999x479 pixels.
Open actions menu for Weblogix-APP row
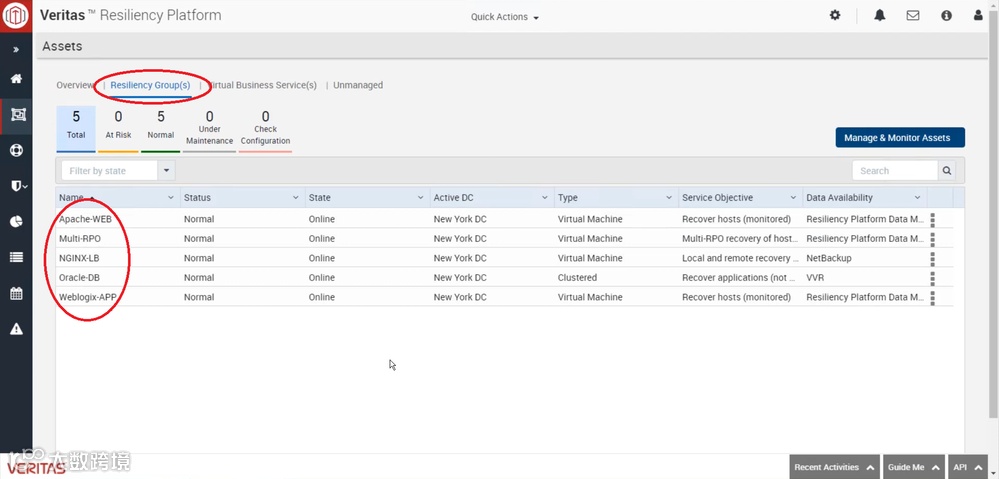[933, 297]
